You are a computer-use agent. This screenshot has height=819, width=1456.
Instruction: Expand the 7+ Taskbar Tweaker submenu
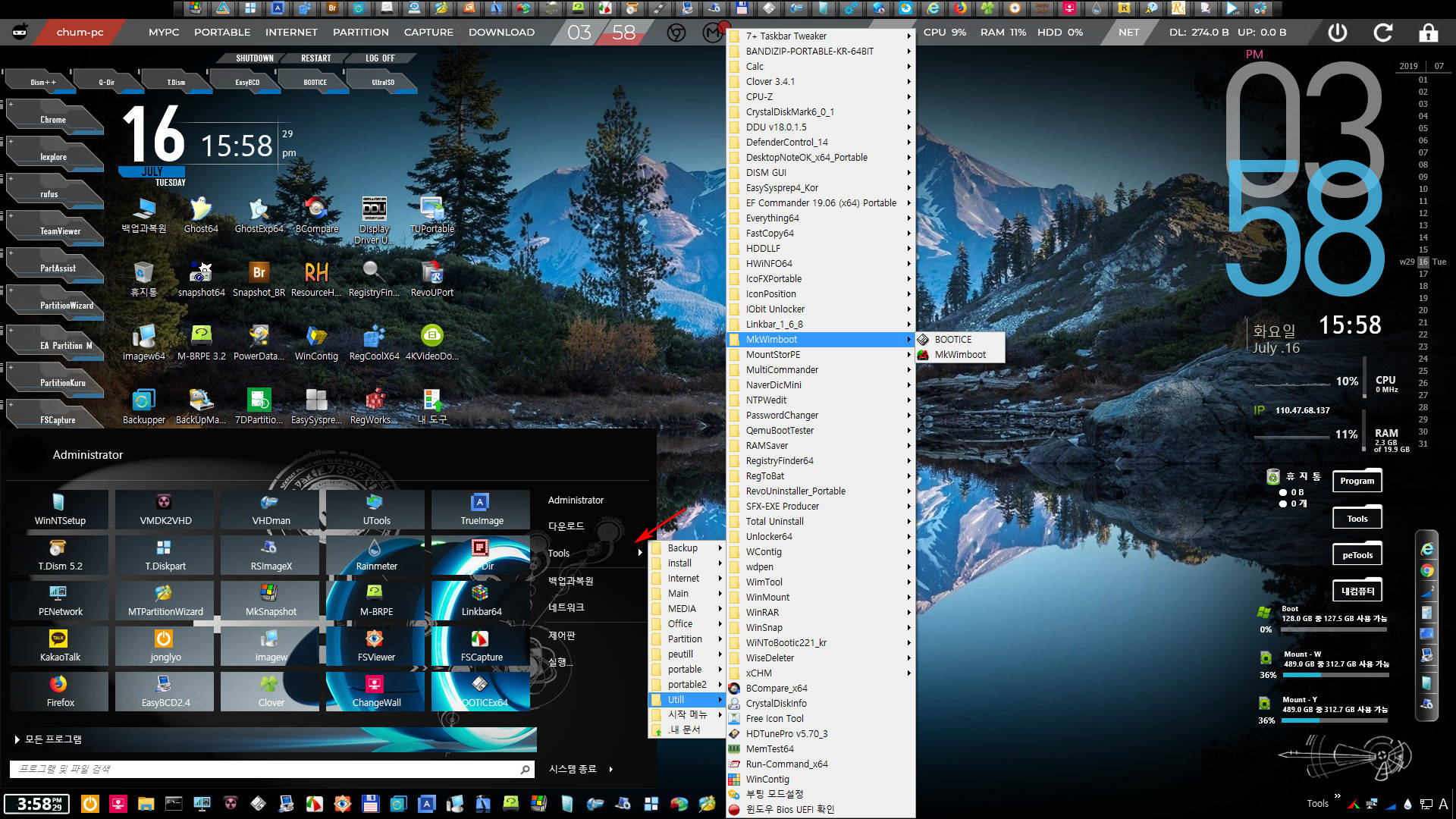click(821, 36)
